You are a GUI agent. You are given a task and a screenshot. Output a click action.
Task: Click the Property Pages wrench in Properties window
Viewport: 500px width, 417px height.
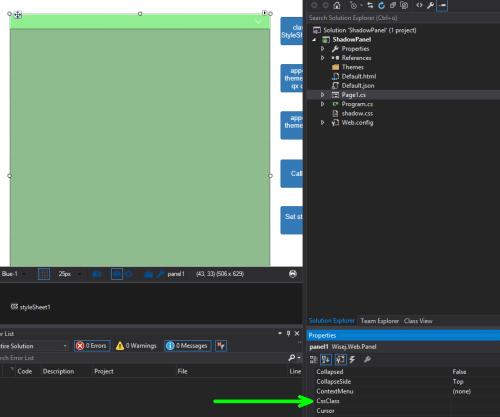367,359
